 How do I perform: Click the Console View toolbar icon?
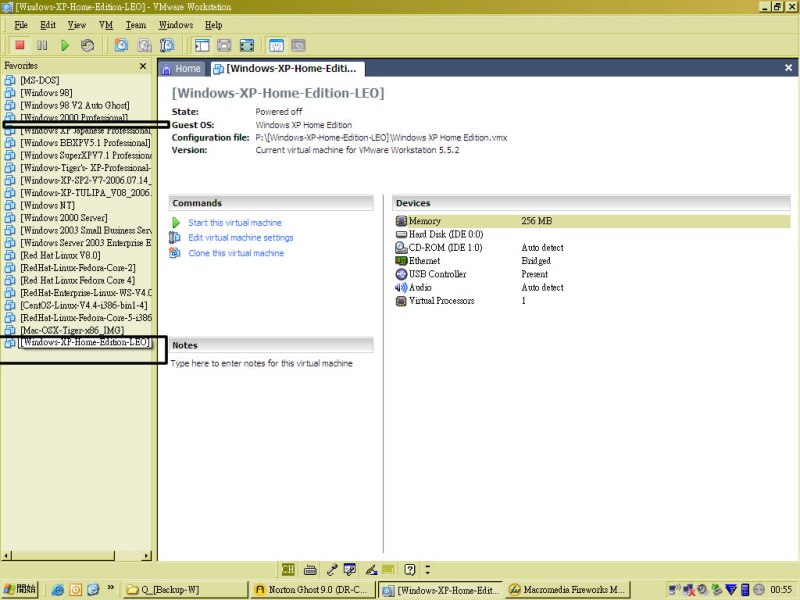[x=298, y=45]
